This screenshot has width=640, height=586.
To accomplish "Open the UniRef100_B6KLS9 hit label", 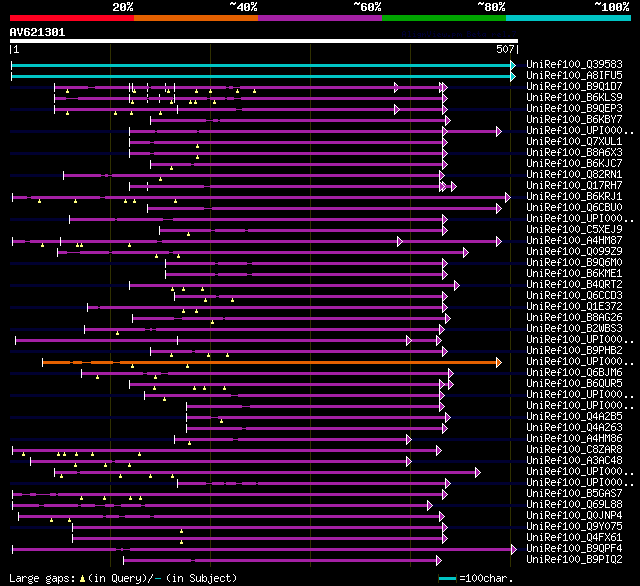I will pyautogui.click(x=574, y=98).
